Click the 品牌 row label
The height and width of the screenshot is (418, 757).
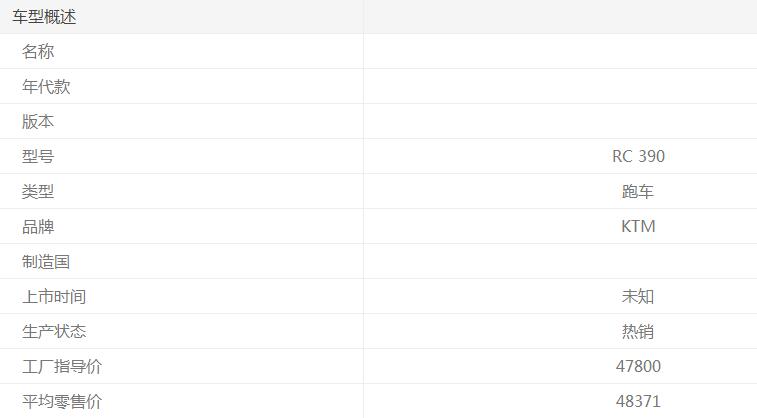tap(38, 227)
